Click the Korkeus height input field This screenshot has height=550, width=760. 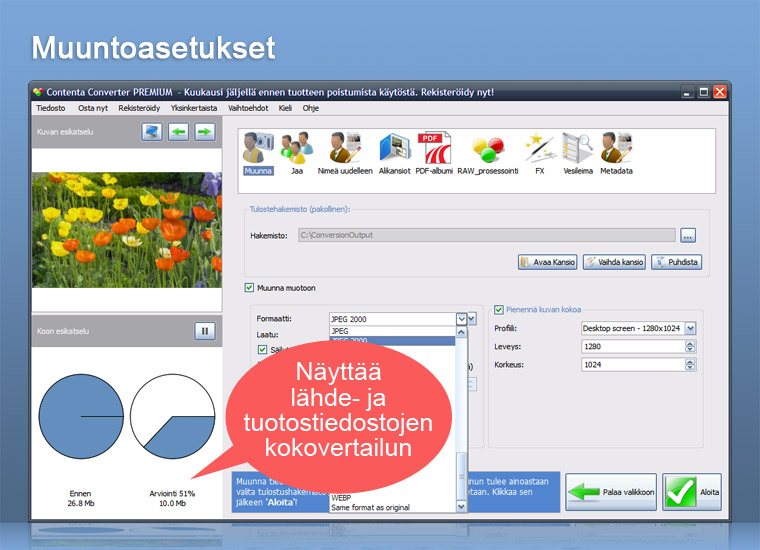633,365
